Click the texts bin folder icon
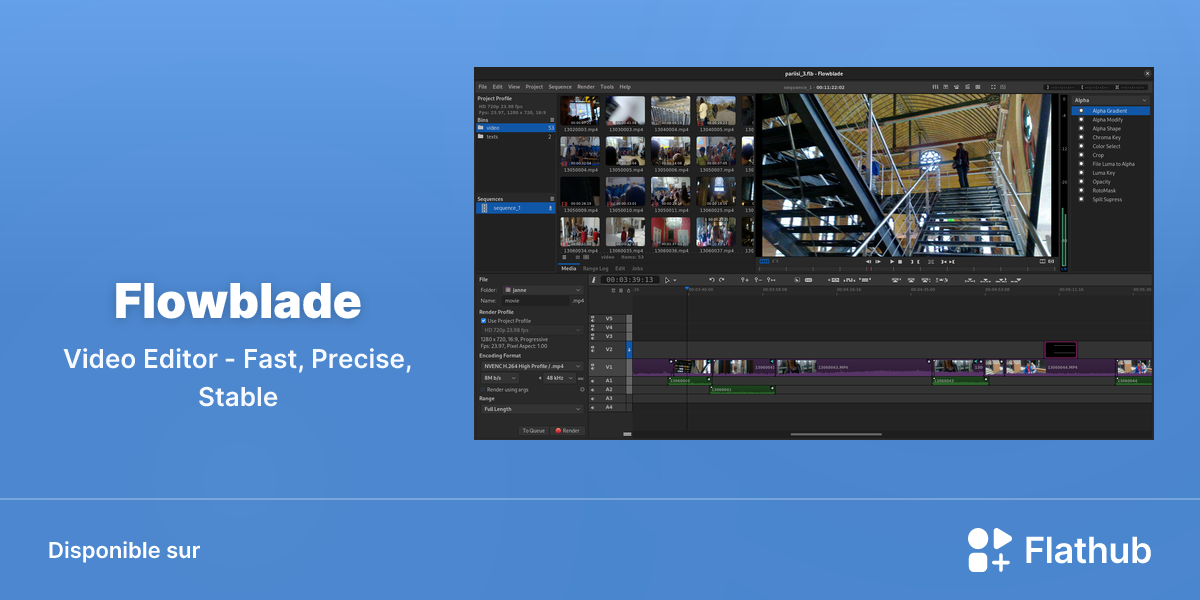Image resolution: width=1200 pixels, height=600 pixels. point(481,136)
